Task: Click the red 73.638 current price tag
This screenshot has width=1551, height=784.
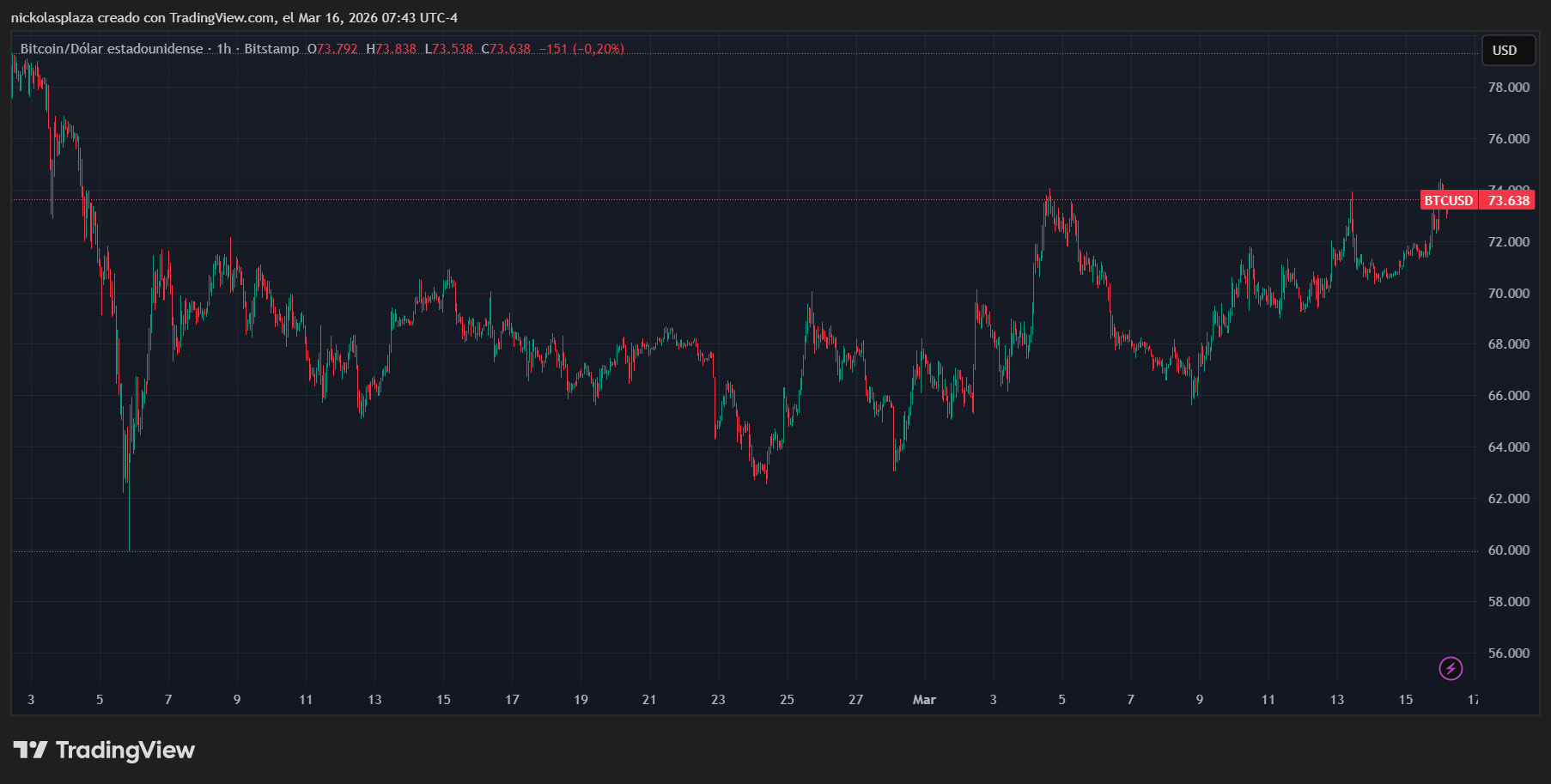Action: point(1508,201)
